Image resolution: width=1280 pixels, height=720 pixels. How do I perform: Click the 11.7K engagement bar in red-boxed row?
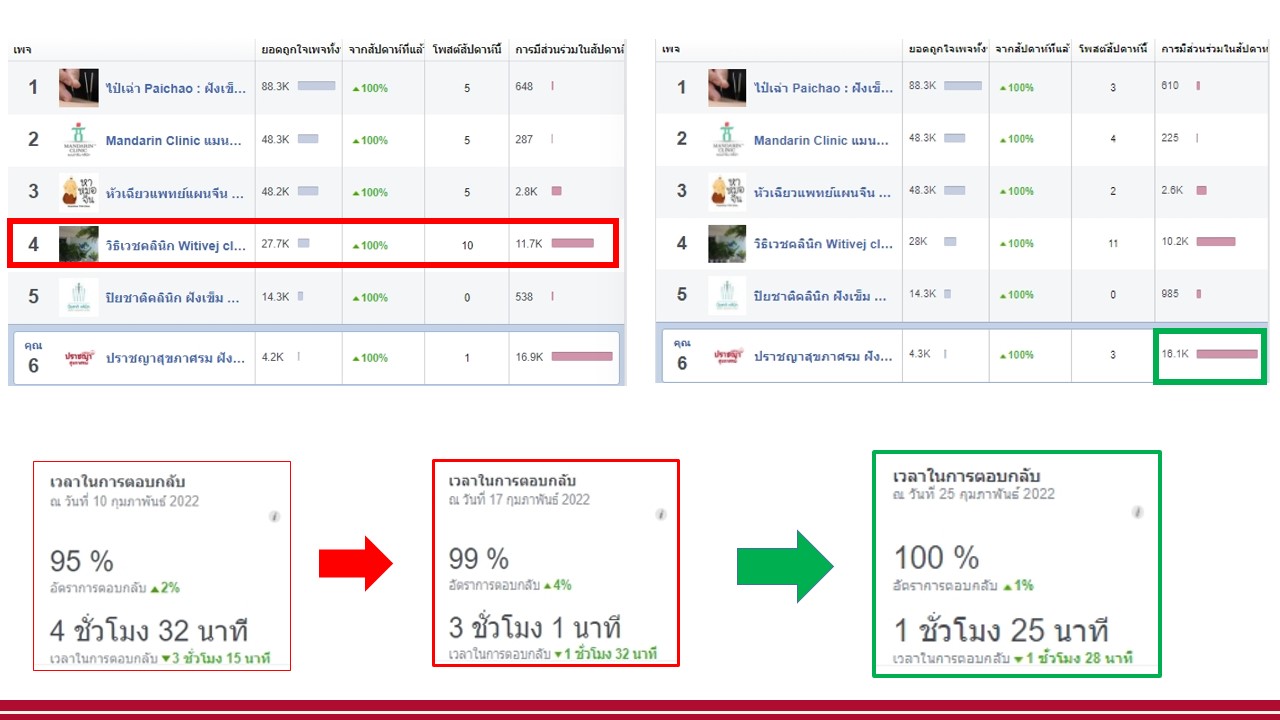[572, 243]
